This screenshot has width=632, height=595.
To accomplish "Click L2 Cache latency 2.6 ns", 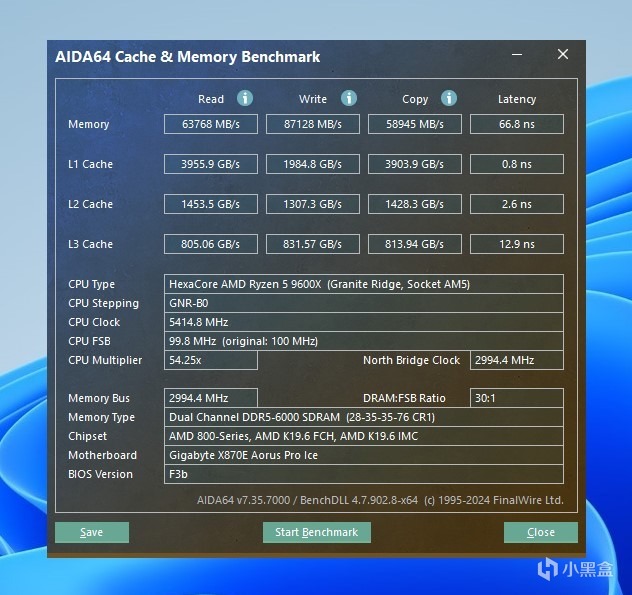I will [x=517, y=204].
